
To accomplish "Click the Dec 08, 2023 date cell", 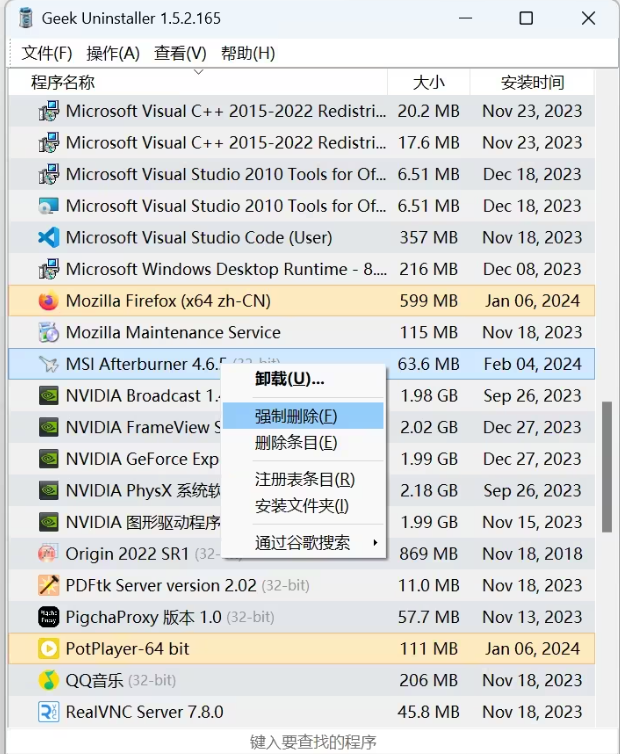I will tap(532, 269).
